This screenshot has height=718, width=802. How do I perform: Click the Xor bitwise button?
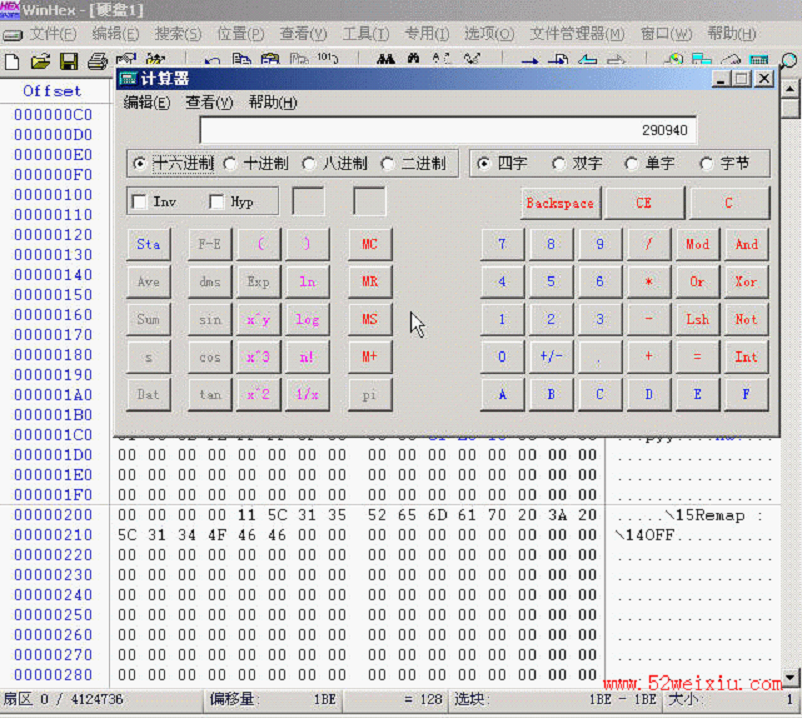click(x=746, y=282)
